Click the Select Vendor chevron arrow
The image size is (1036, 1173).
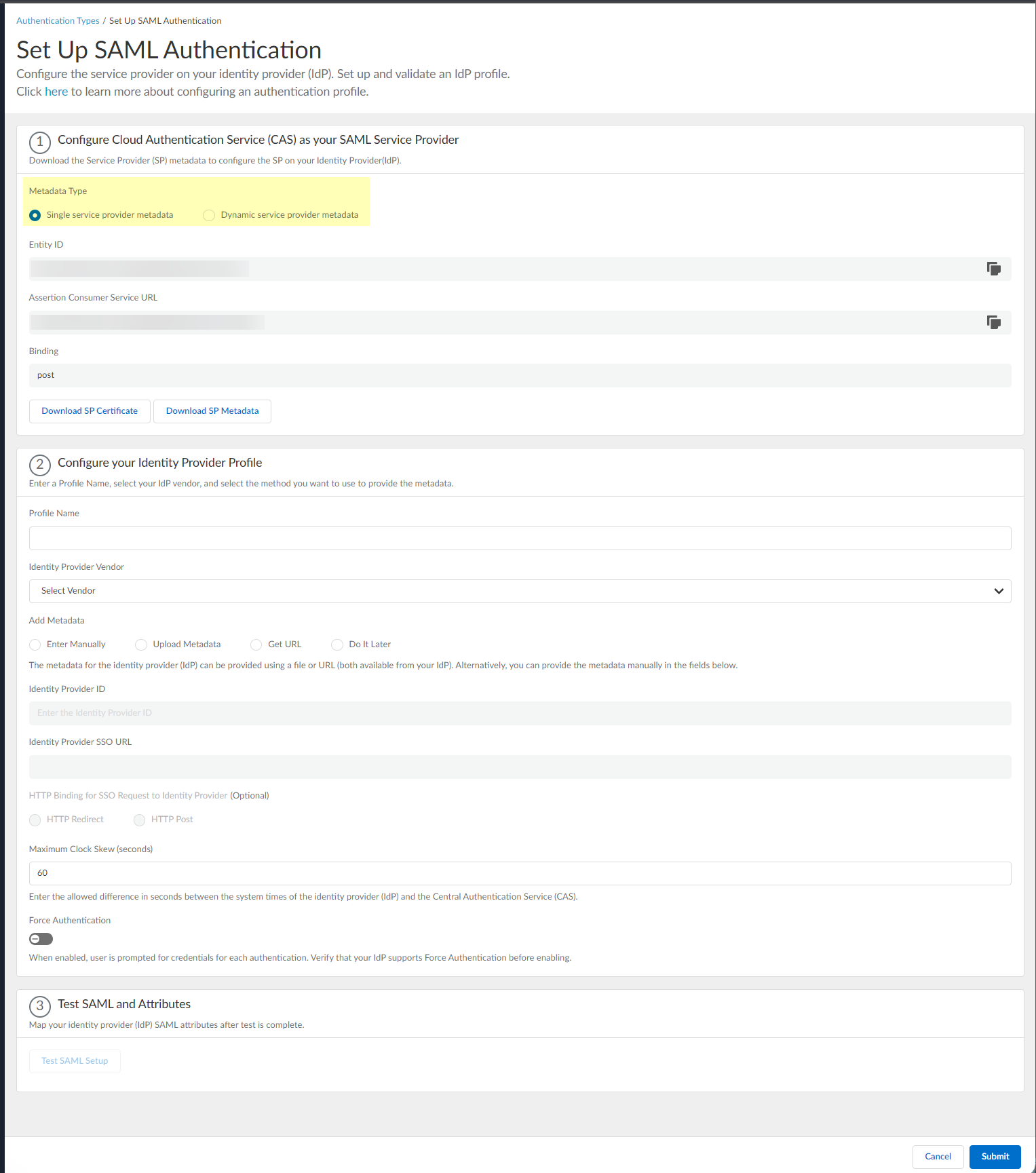(x=998, y=591)
